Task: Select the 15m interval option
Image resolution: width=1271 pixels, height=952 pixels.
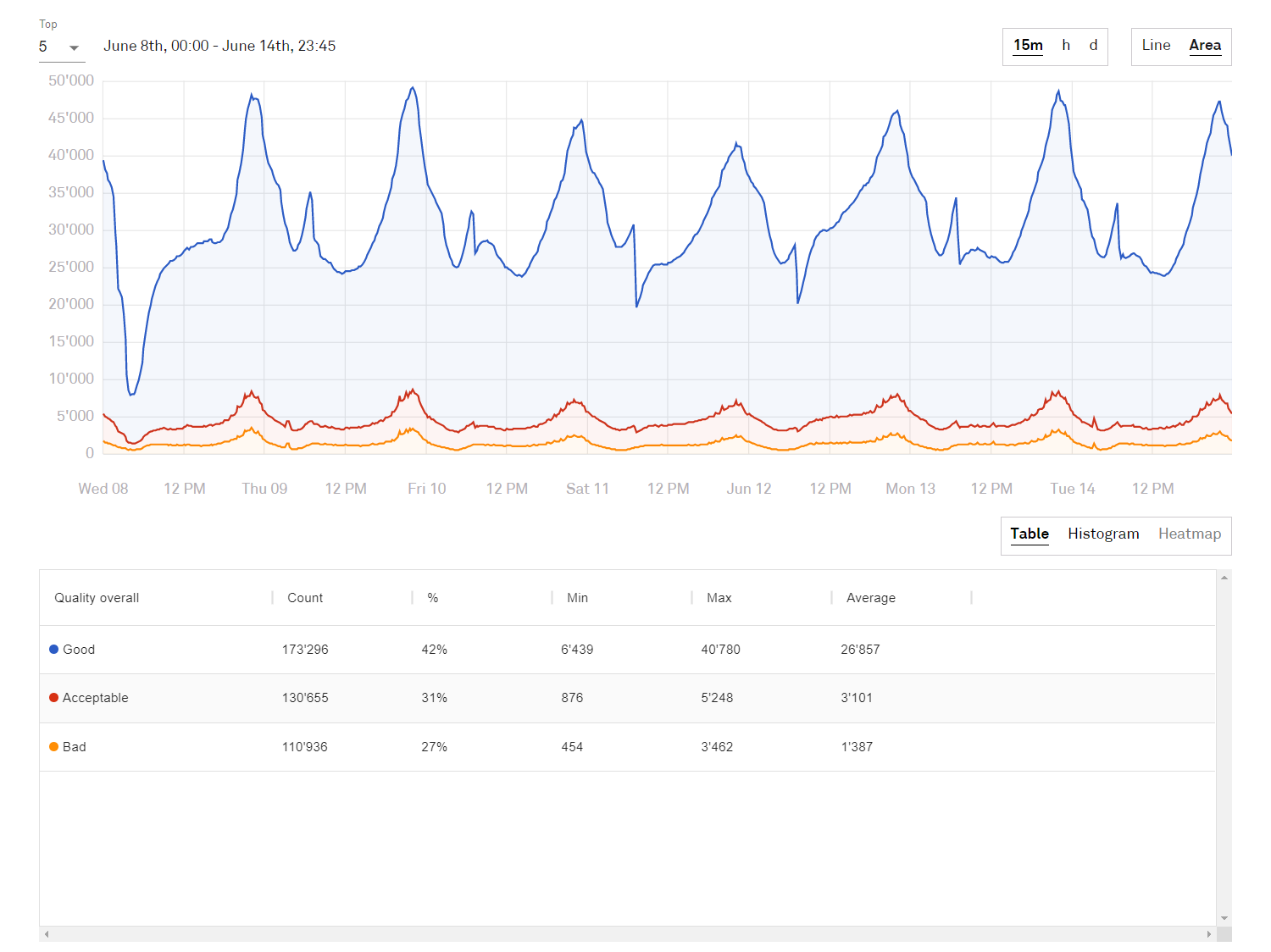Action: [x=1028, y=46]
